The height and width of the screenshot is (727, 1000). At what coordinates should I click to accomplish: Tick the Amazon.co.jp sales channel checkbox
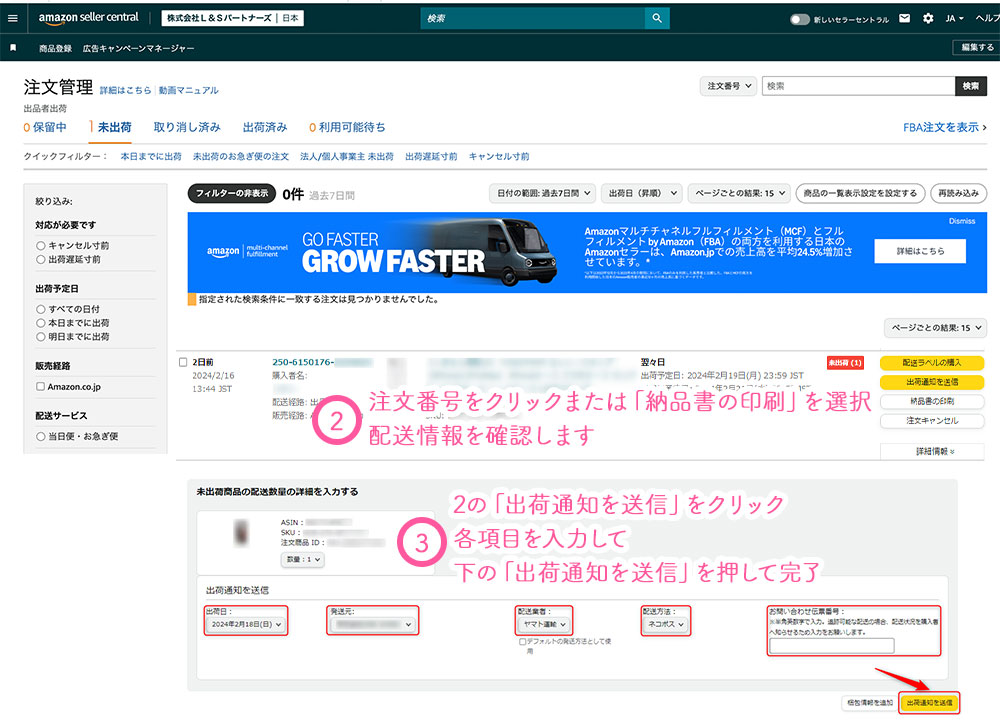41,386
